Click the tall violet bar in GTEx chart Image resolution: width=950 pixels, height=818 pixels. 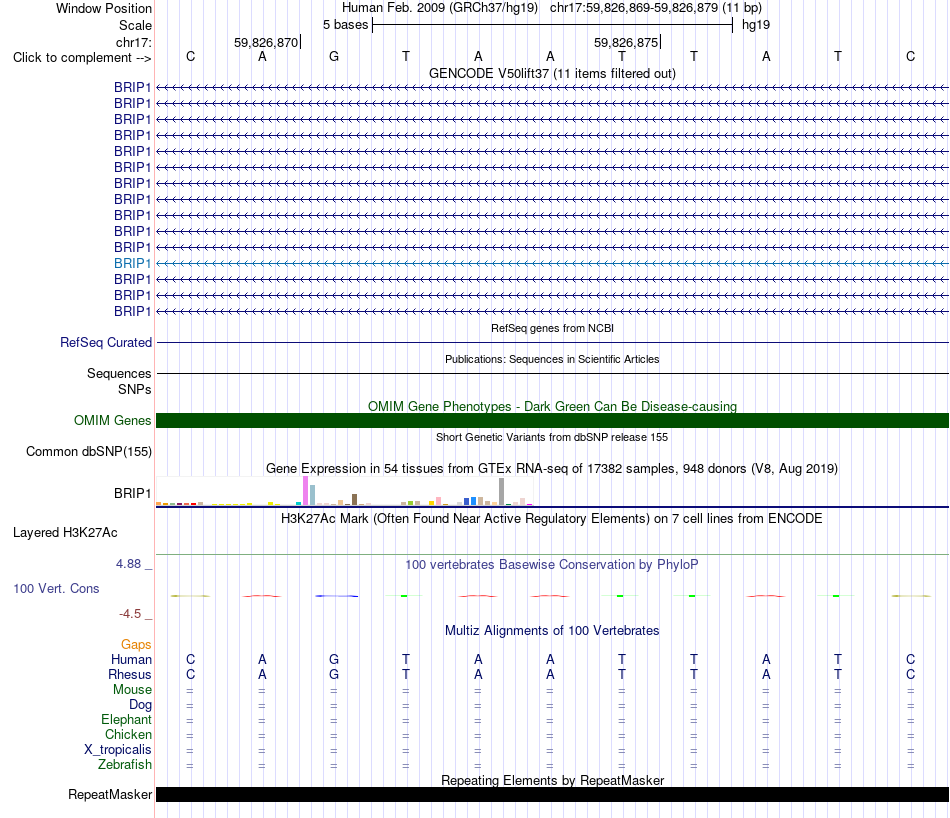[x=305, y=491]
